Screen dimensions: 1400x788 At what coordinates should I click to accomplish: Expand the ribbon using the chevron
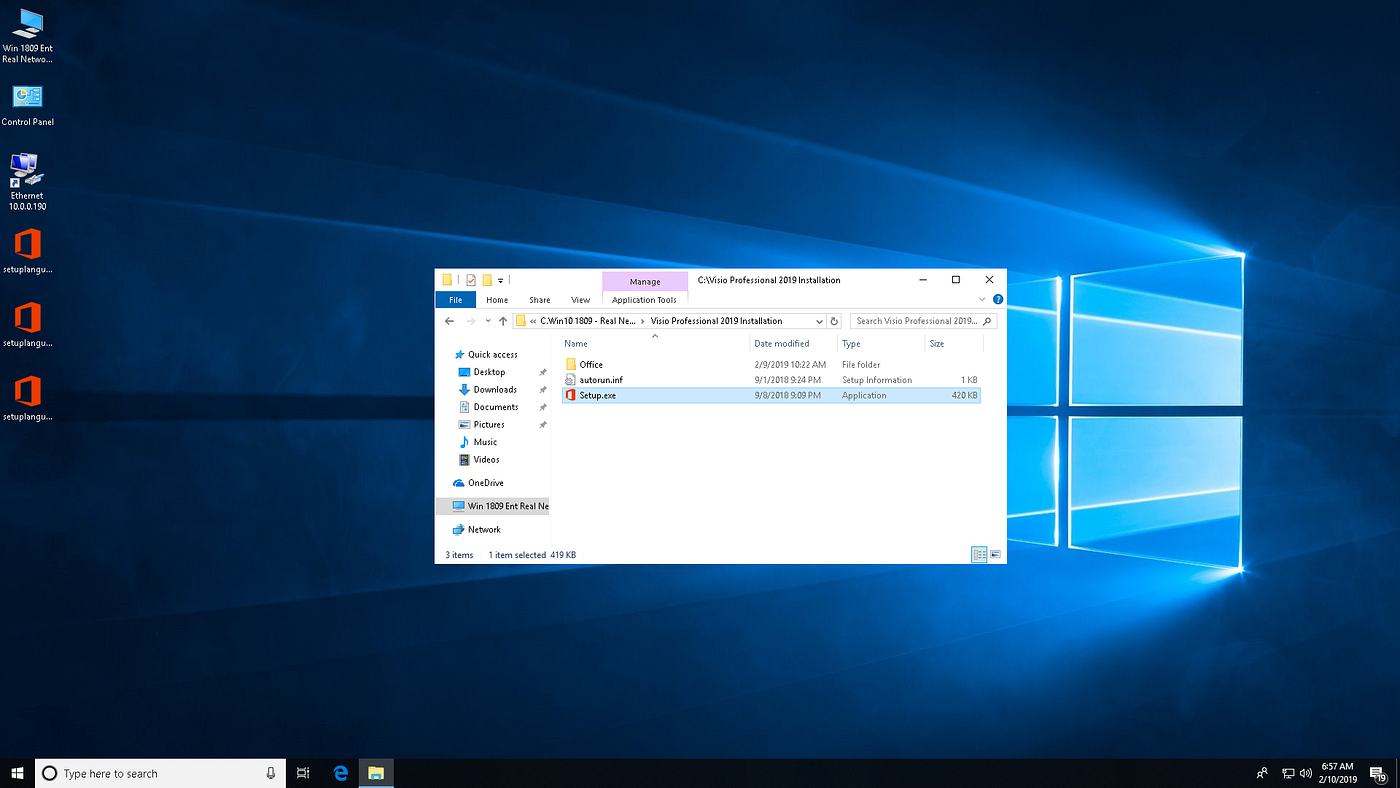click(x=982, y=299)
